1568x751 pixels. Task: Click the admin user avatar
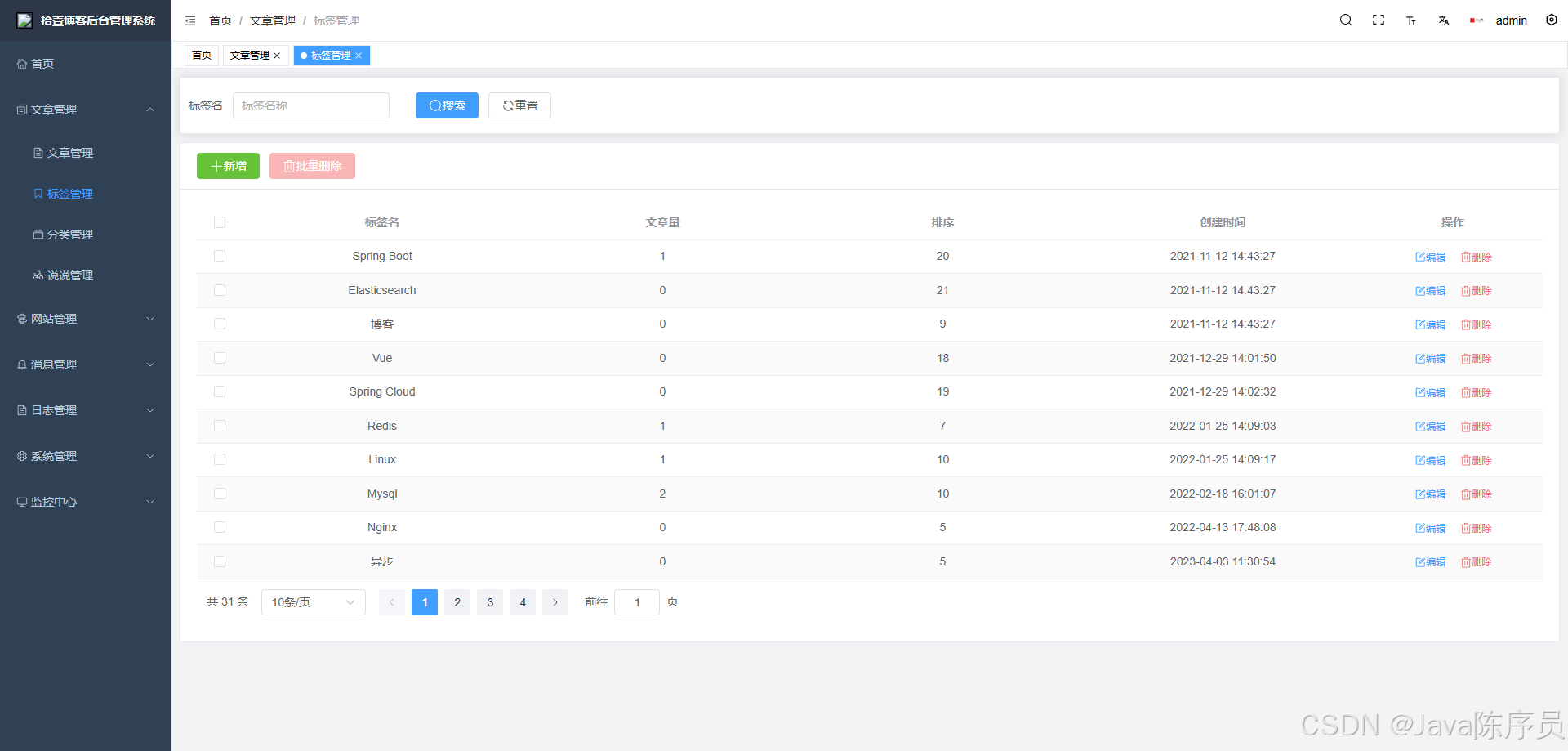[x=1477, y=20]
